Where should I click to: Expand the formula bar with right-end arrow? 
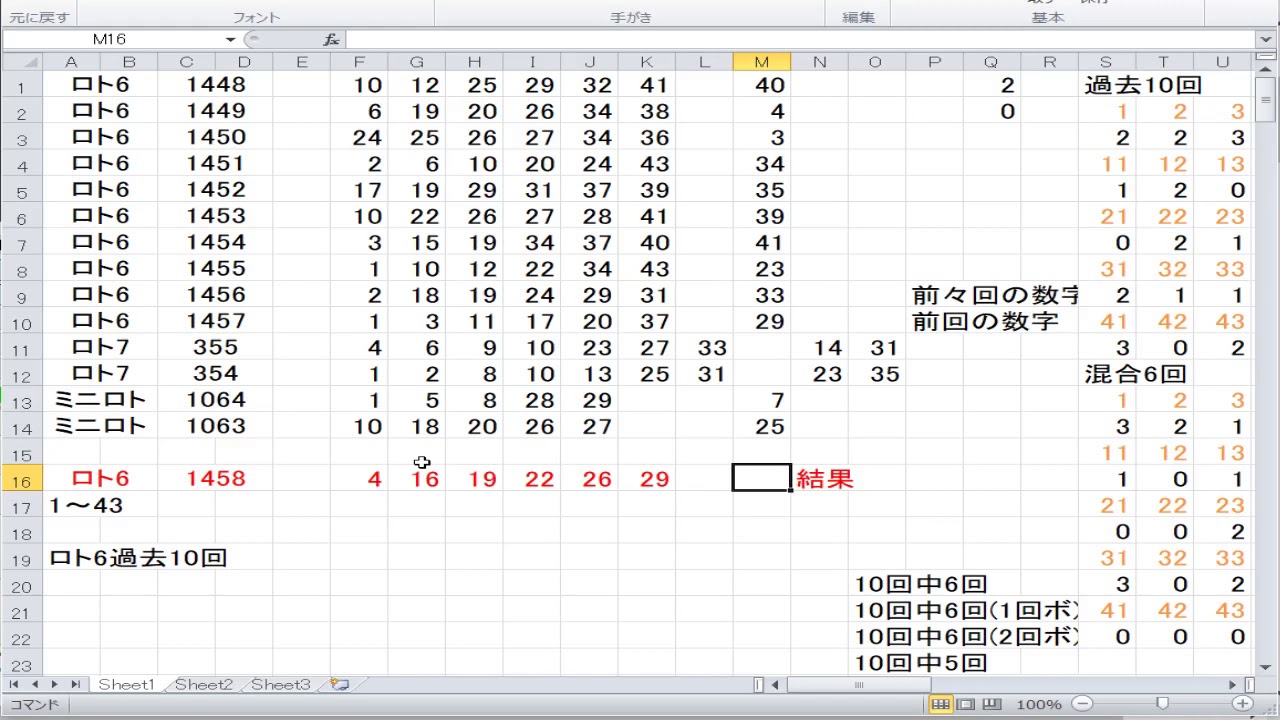(x=1267, y=39)
